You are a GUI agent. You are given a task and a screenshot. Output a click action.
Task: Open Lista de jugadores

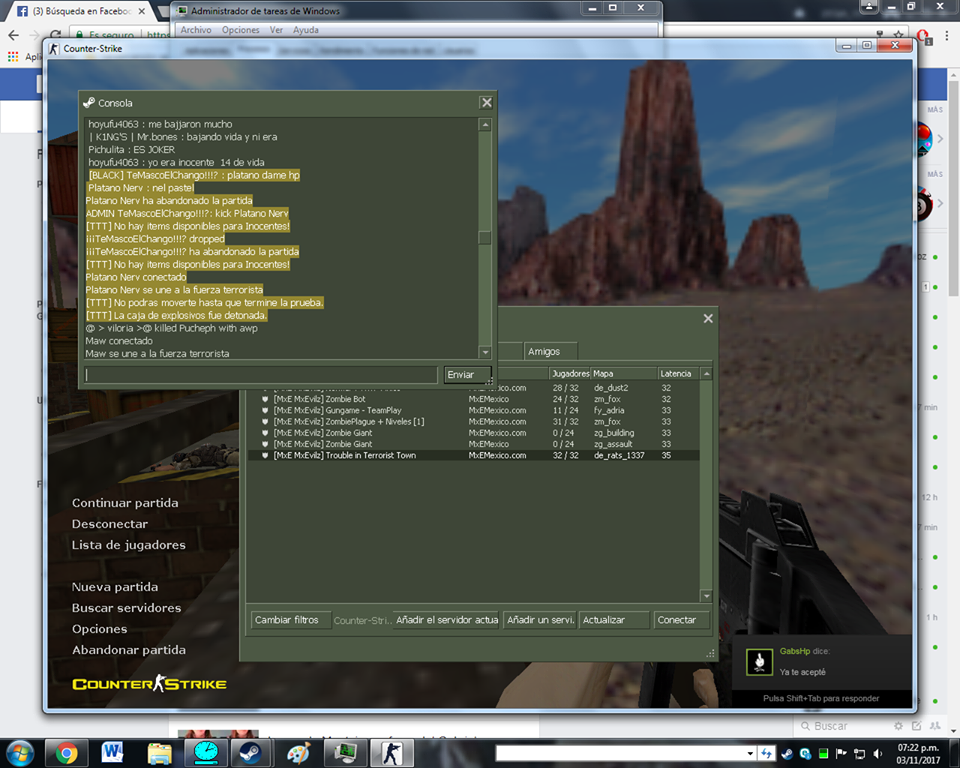[129, 544]
